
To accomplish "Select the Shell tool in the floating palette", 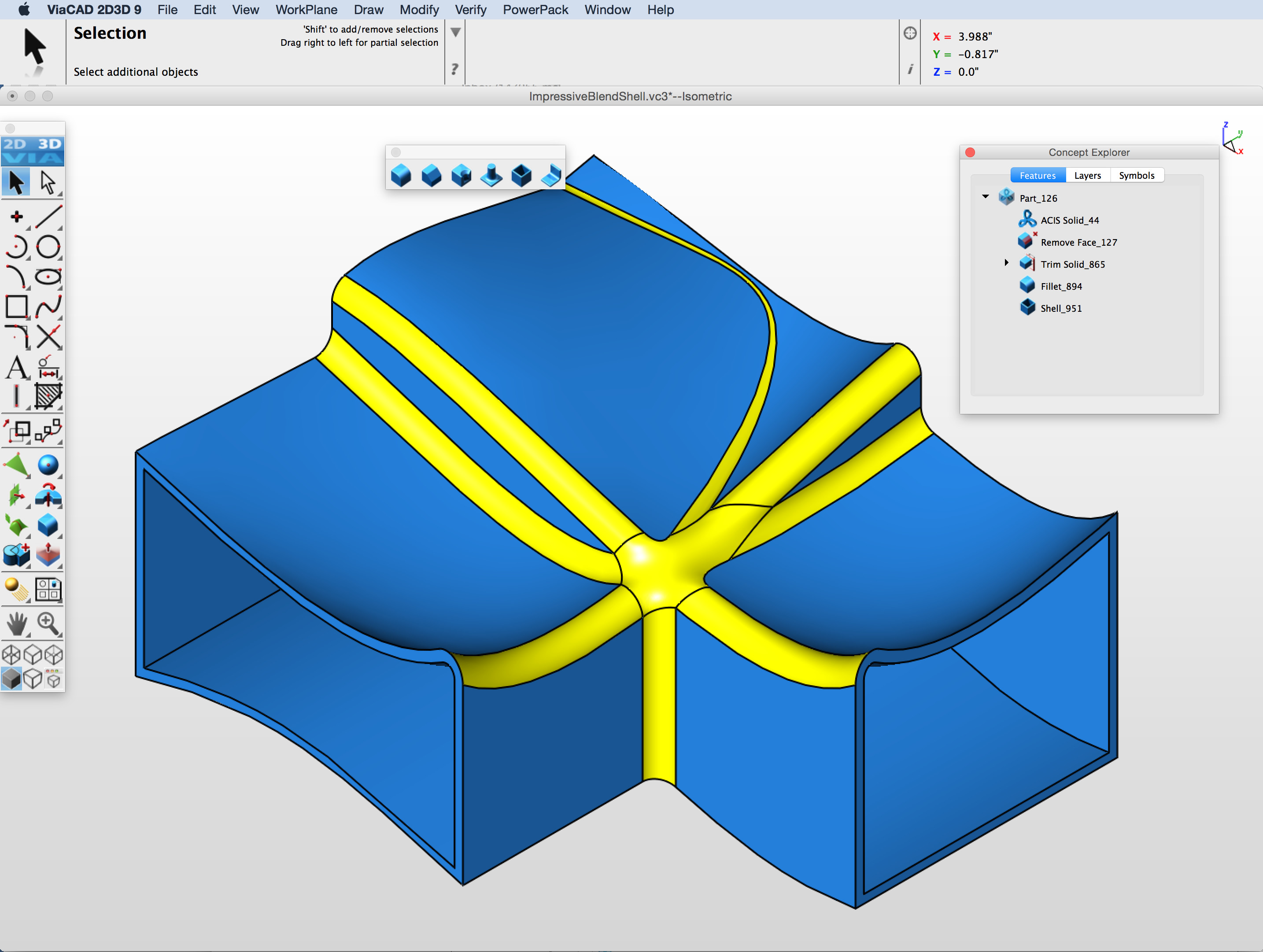I will point(521,175).
